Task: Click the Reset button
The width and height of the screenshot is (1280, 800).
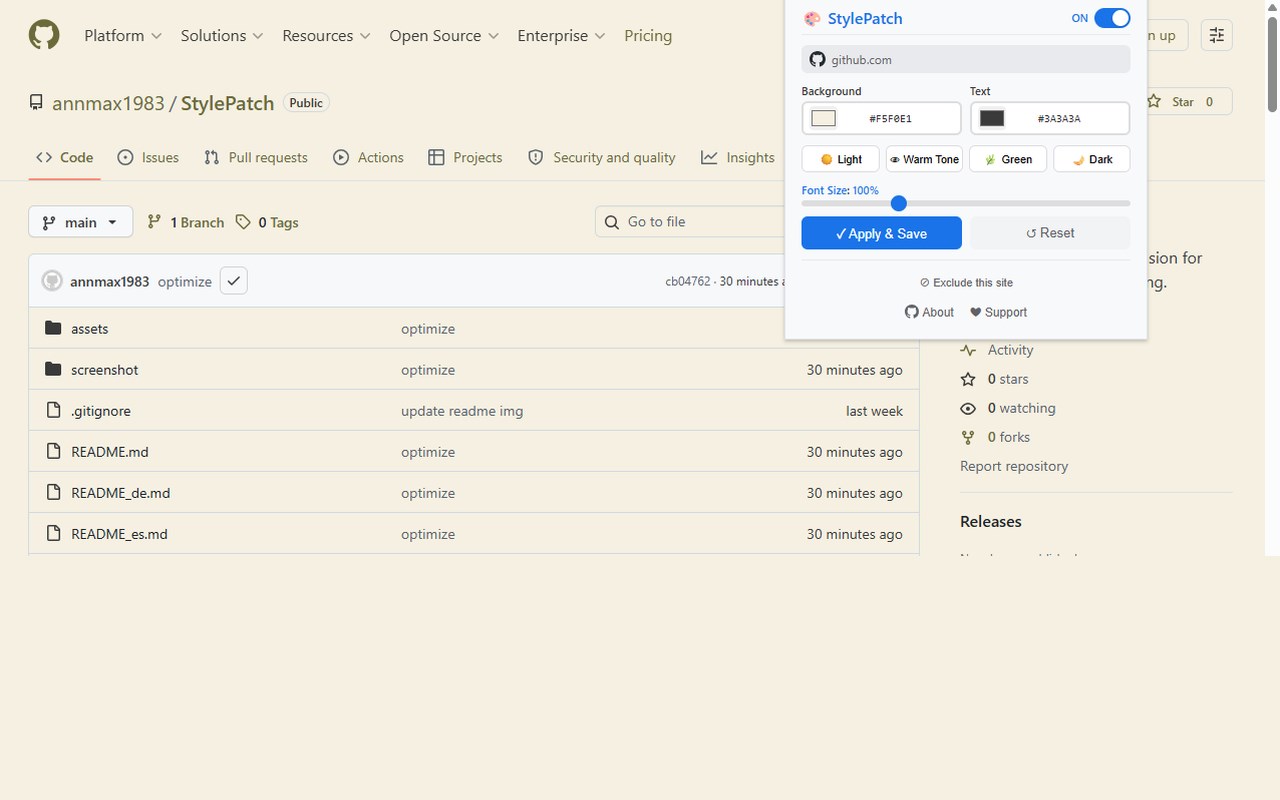Action: pos(1050,233)
